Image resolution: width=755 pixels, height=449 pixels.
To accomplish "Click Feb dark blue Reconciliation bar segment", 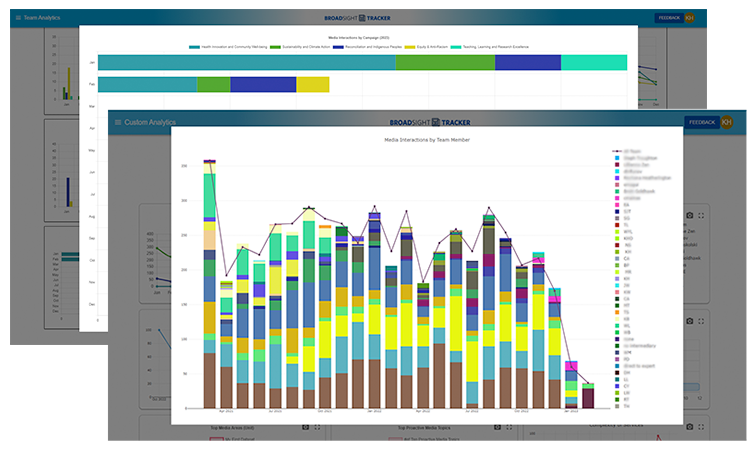I will click(x=263, y=84).
